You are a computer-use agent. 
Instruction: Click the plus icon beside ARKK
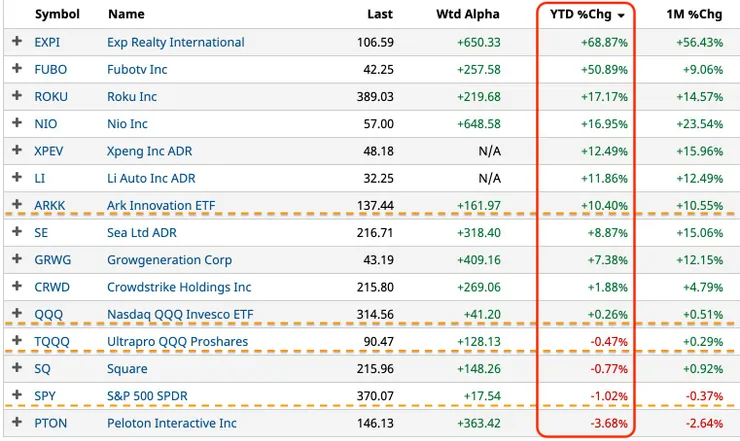16,205
